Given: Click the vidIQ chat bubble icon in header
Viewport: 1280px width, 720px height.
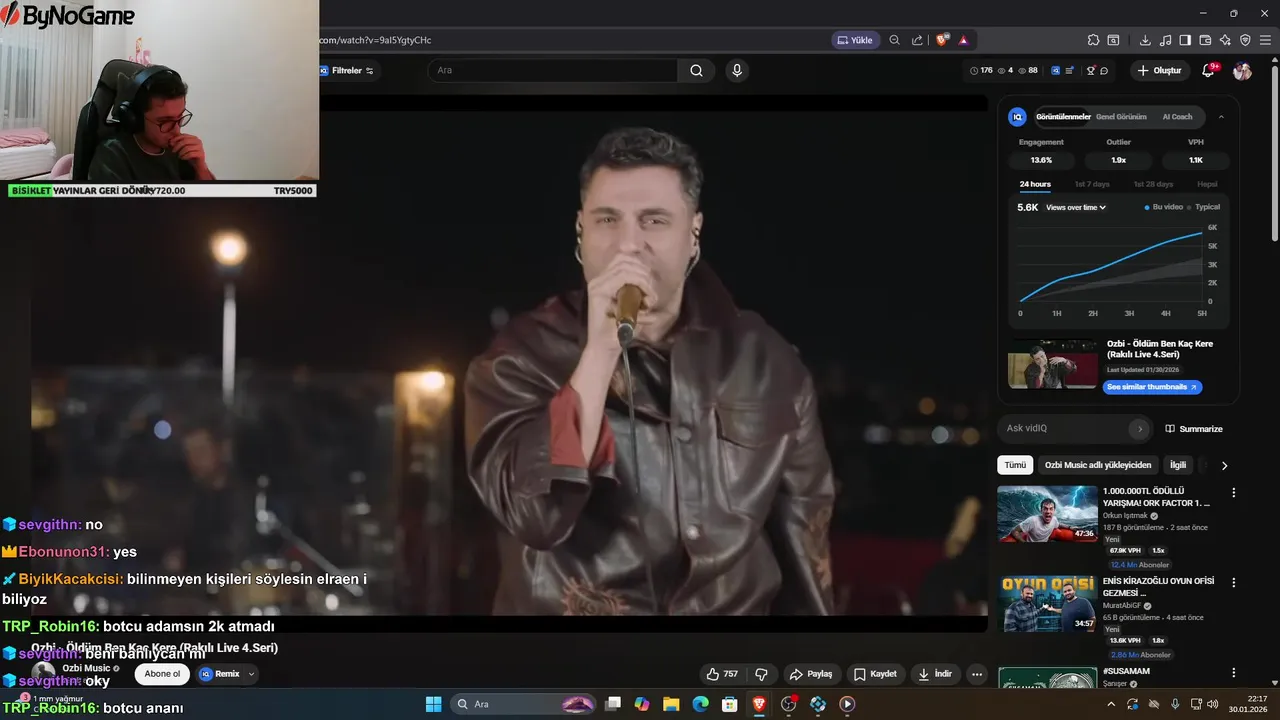Looking at the screenshot, I should click(x=1104, y=71).
